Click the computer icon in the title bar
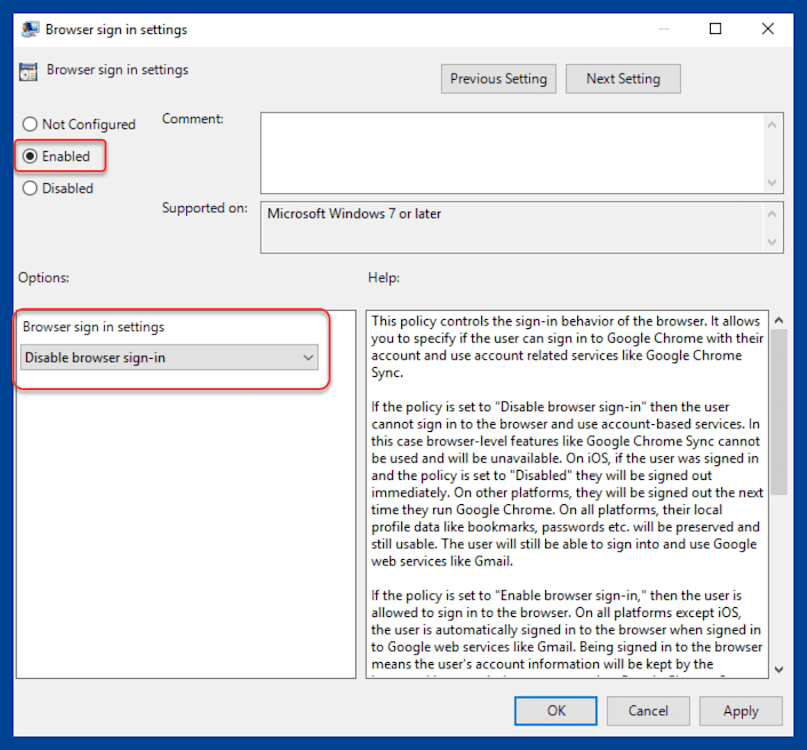 click(30, 29)
